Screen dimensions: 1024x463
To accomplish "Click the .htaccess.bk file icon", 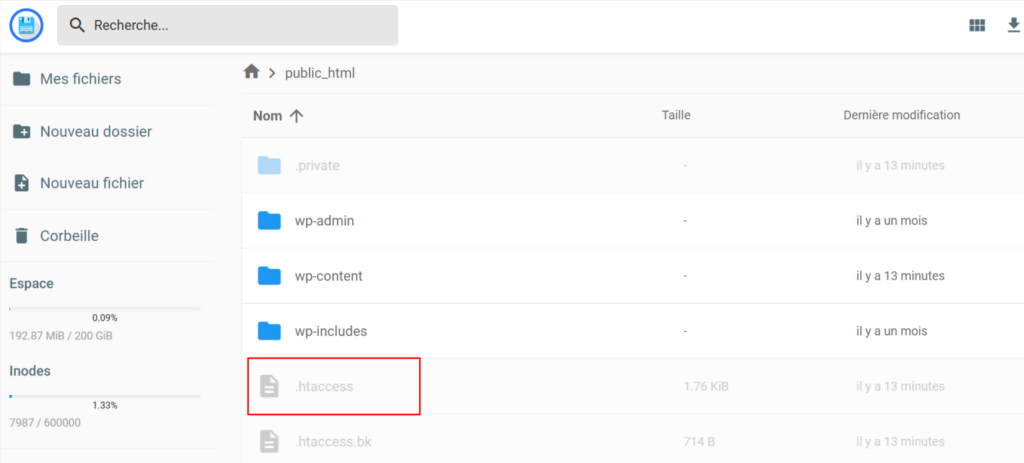I will [x=269, y=441].
